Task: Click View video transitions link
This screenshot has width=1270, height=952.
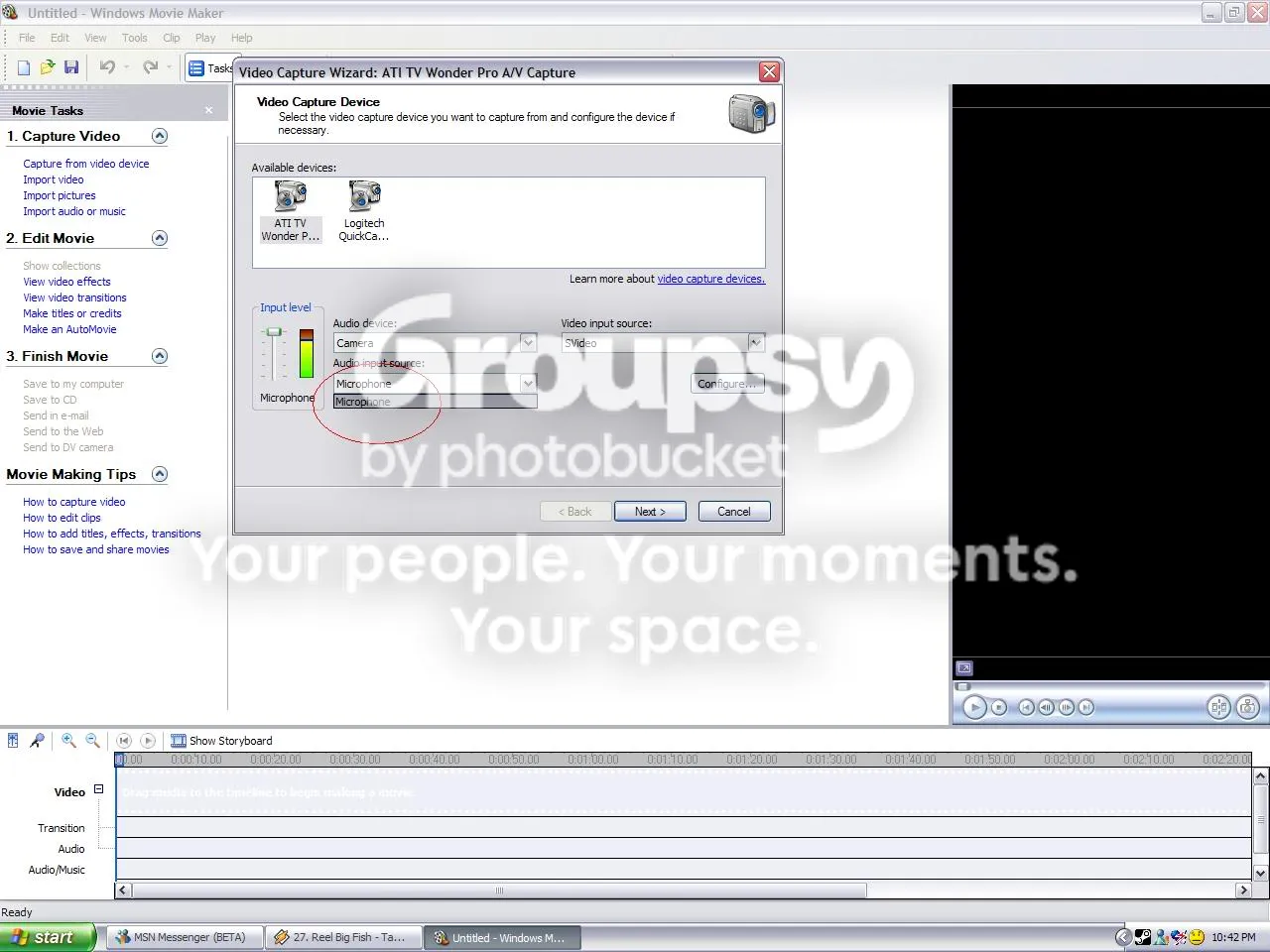Action: point(74,297)
